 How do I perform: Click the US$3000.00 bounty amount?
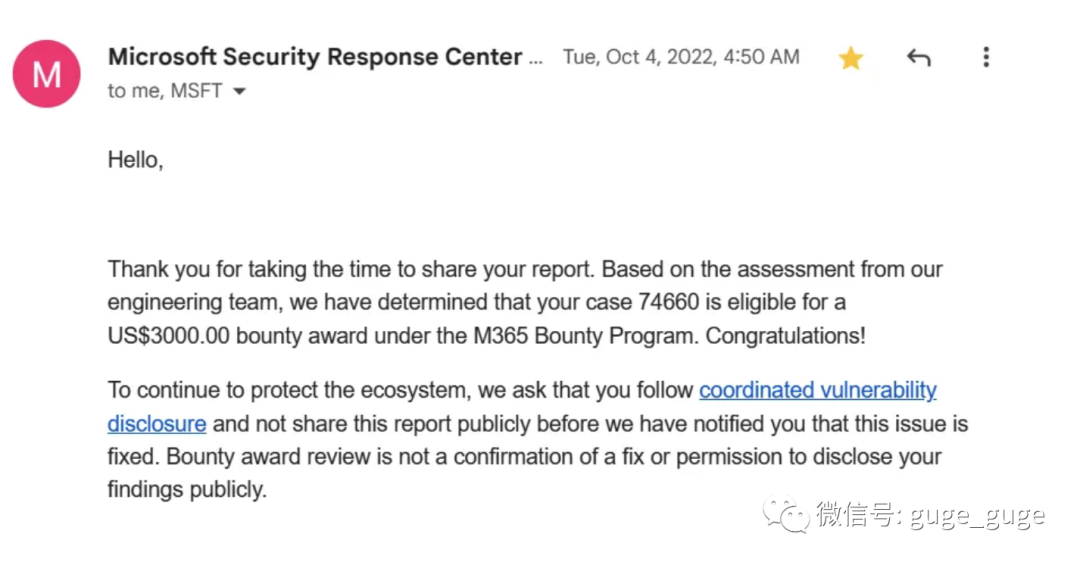tap(168, 336)
